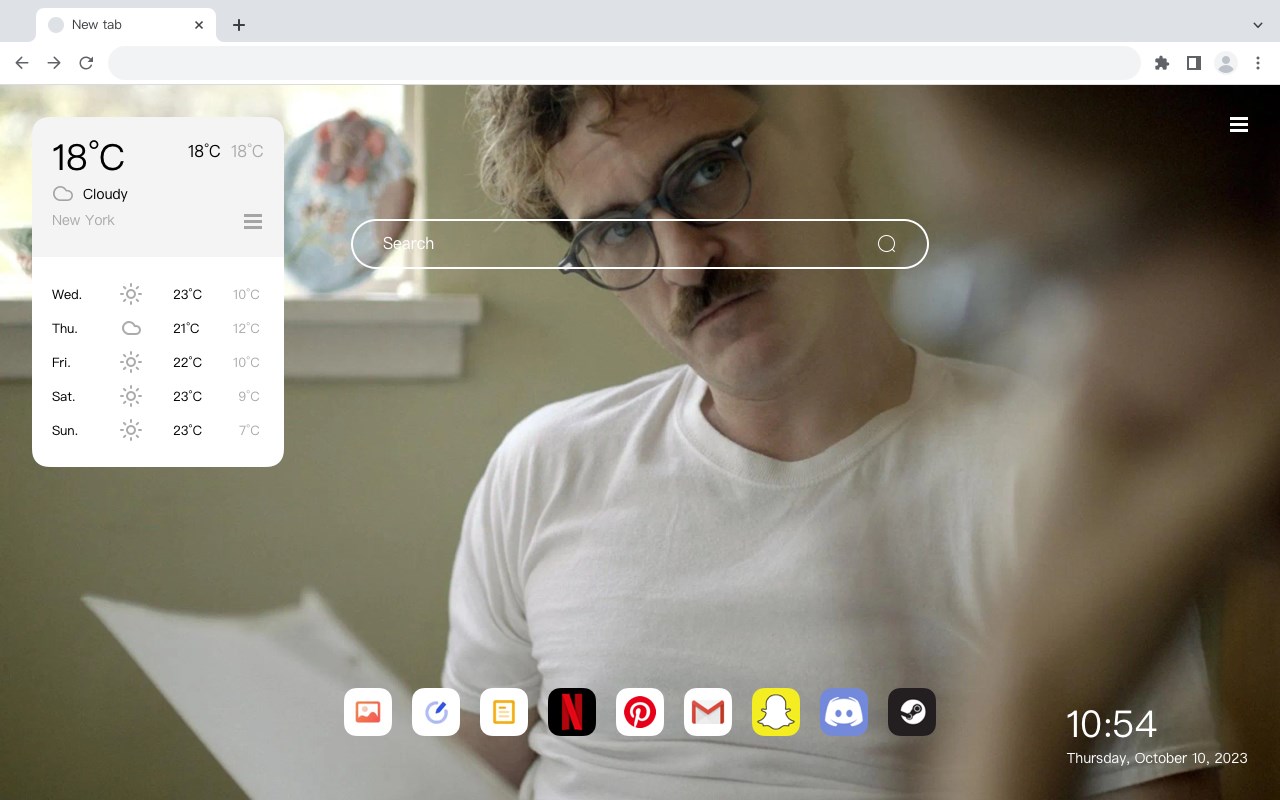Open Gmail shortcut icon

(708, 712)
